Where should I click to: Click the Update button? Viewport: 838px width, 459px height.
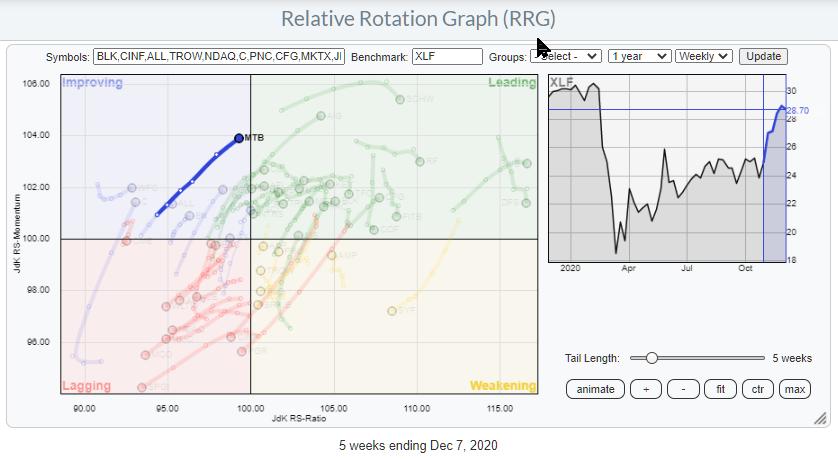click(x=763, y=57)
